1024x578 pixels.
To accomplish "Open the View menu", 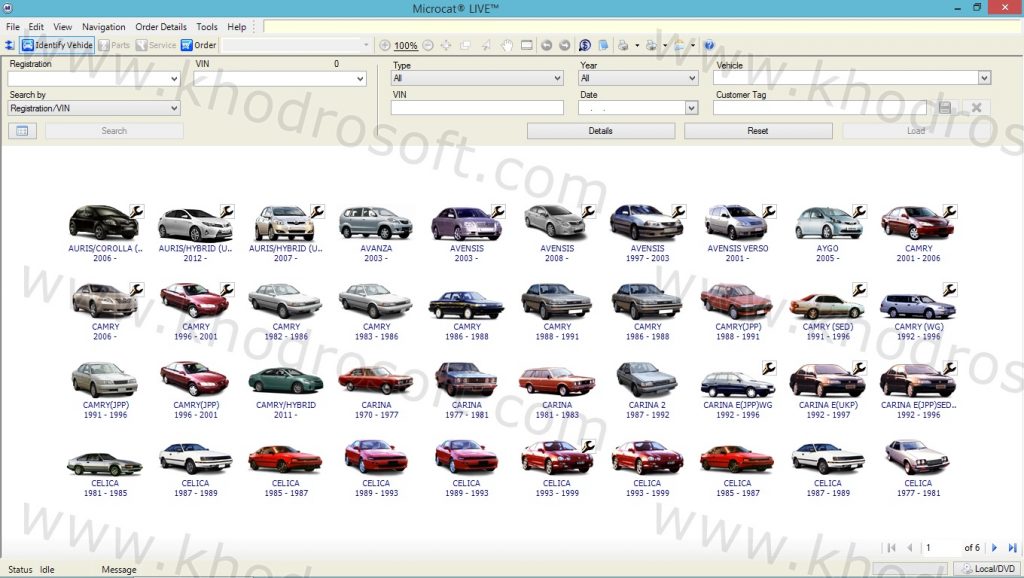I will point(63,27).
